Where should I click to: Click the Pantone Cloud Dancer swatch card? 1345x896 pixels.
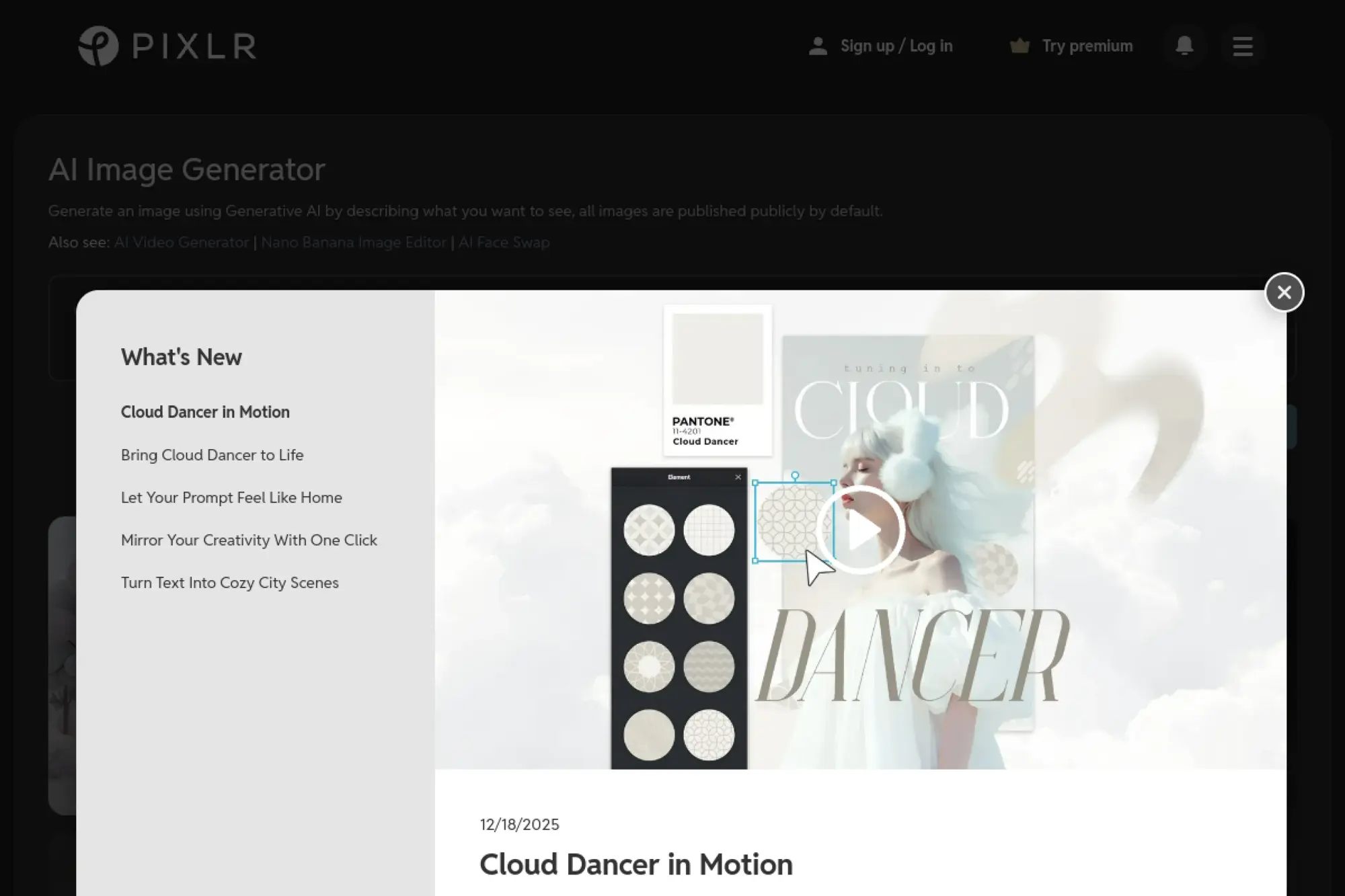pos(718,380)
